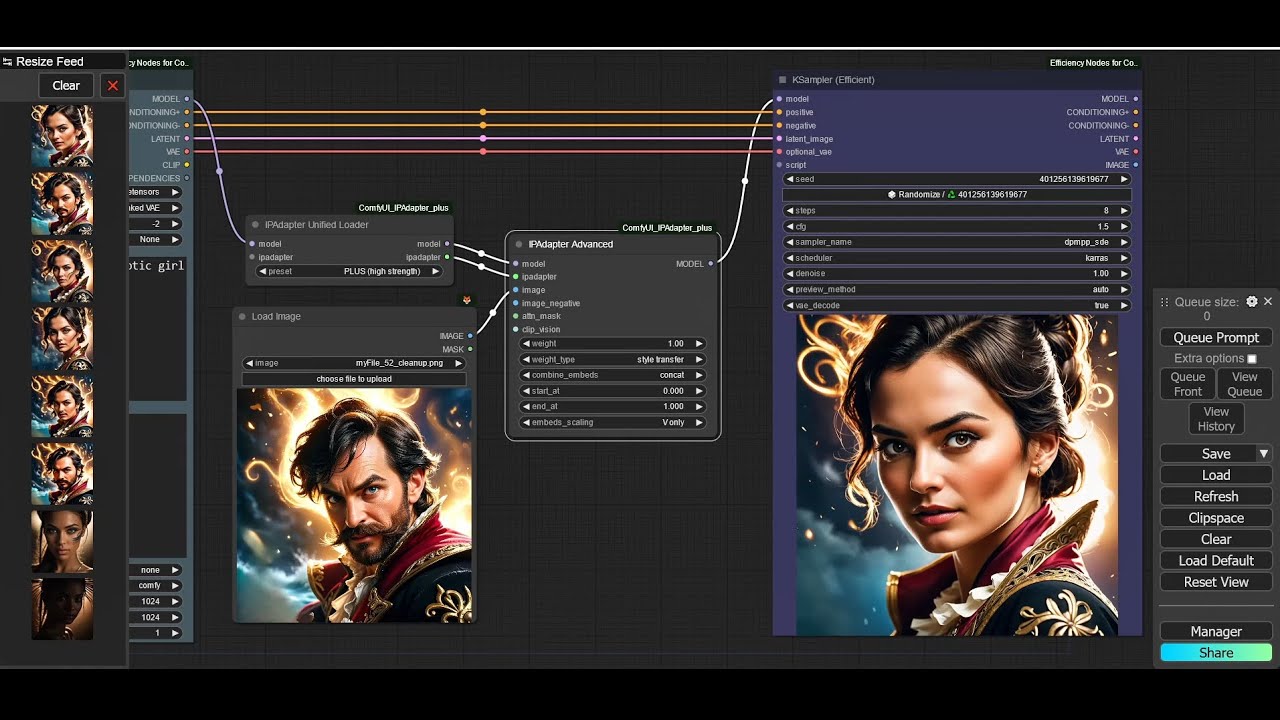Collapse the IPAdapter Unified Loader node dot

[255, 225]
